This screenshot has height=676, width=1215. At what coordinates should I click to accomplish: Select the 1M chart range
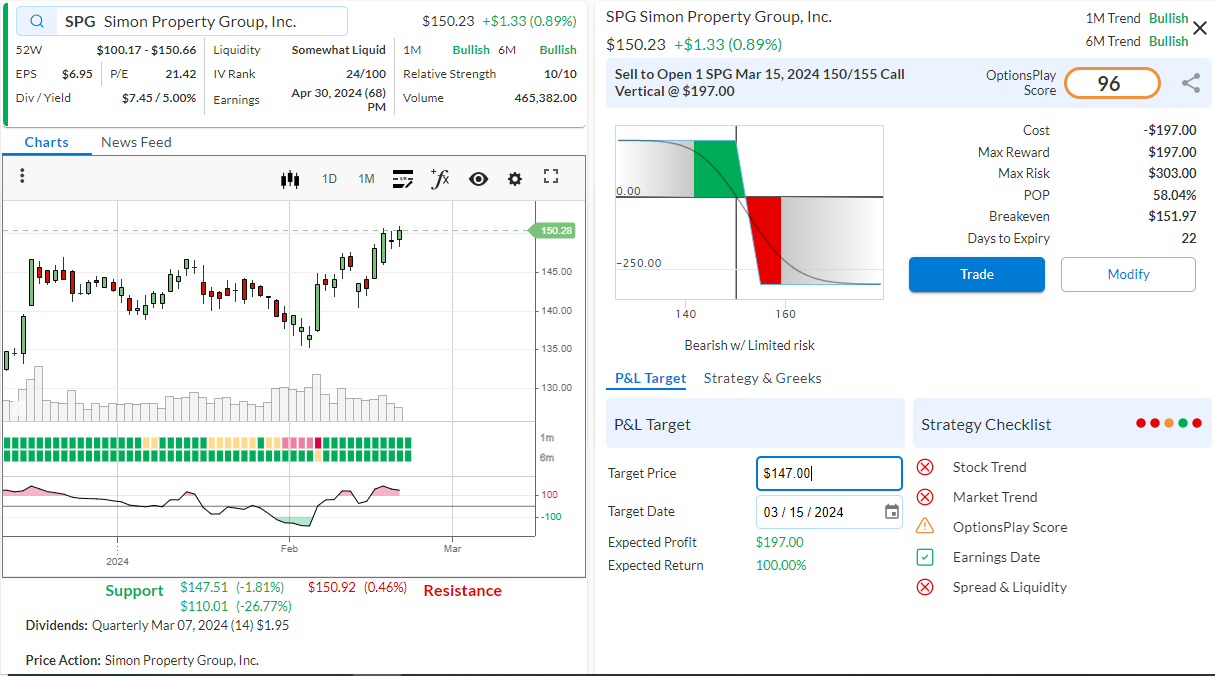point(366,179)
